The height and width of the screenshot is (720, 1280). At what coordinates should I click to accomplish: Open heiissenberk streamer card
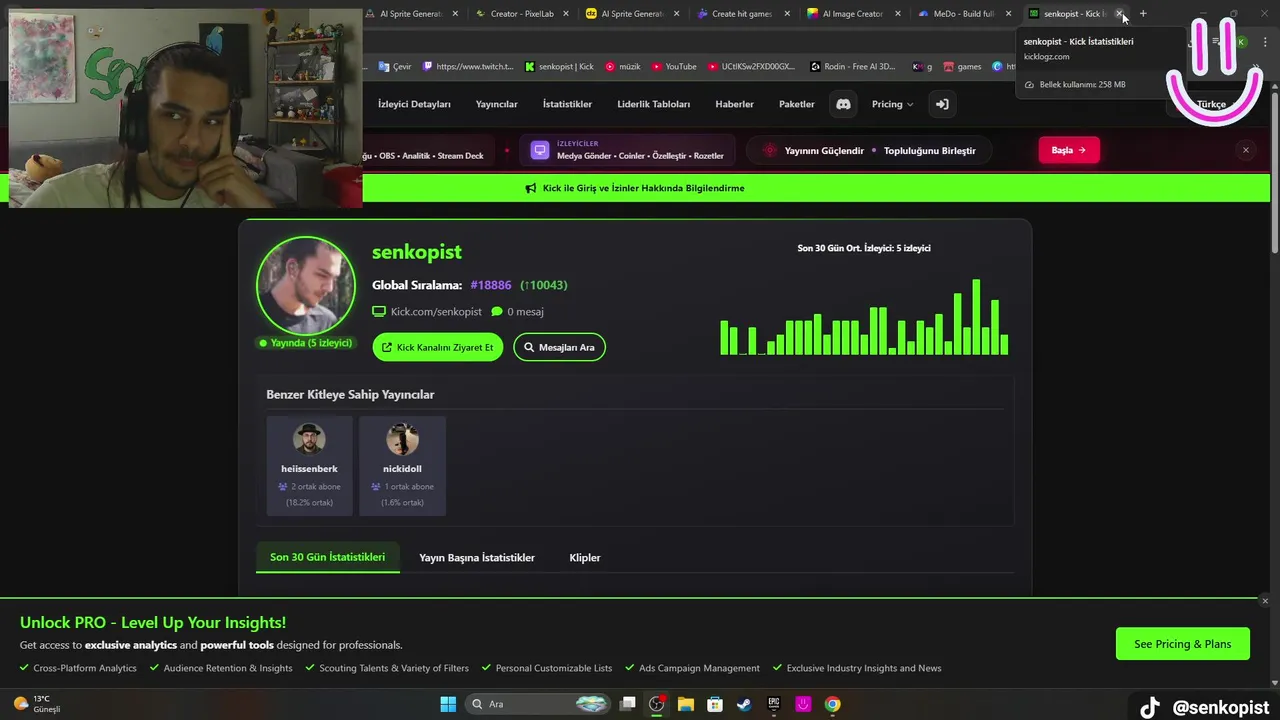[309, 466]
